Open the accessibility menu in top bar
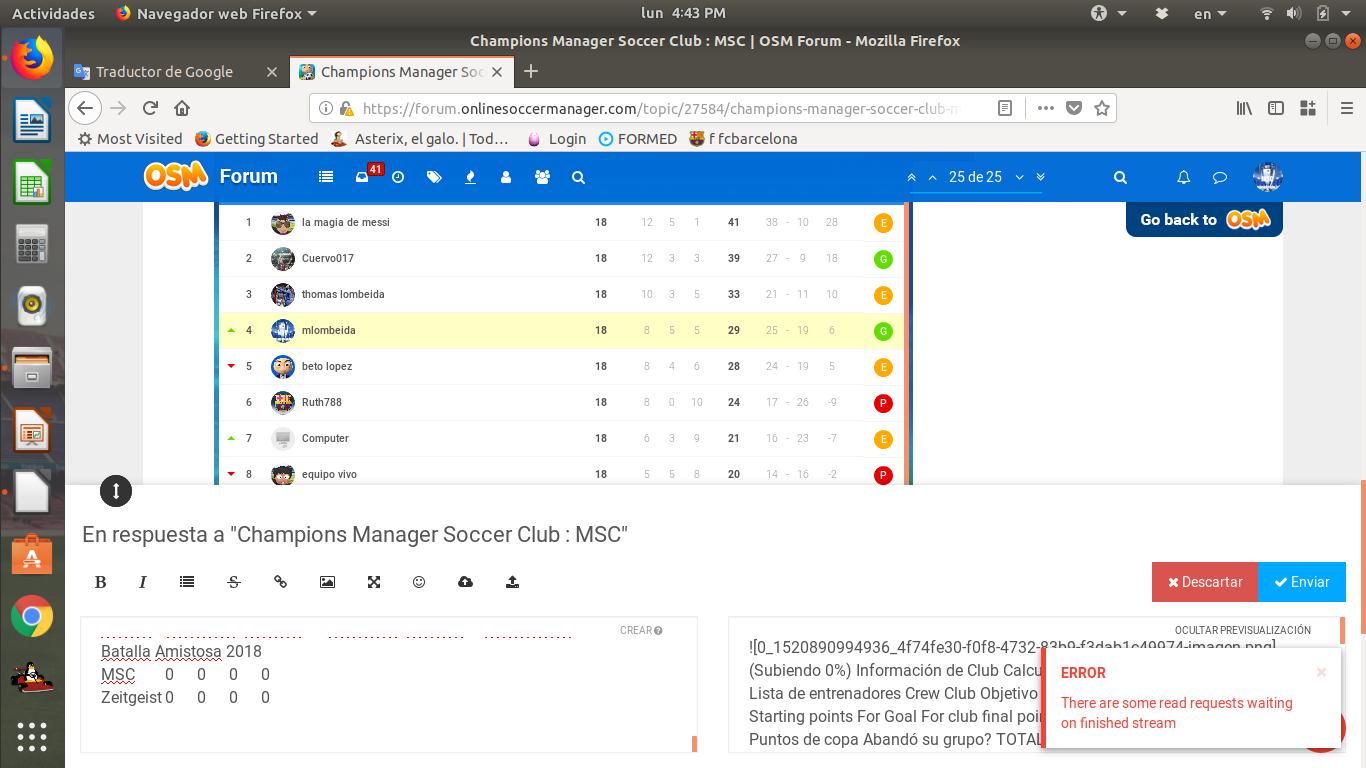 coord(1108,14)
